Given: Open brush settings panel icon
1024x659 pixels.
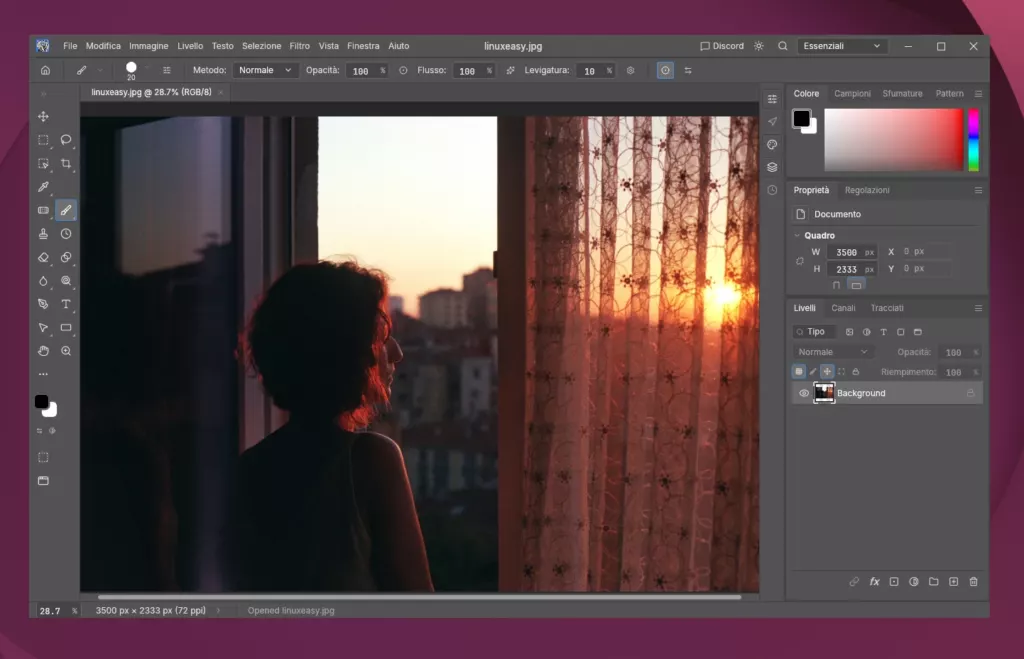Looking at the screenshot, I should coord(167,71).
